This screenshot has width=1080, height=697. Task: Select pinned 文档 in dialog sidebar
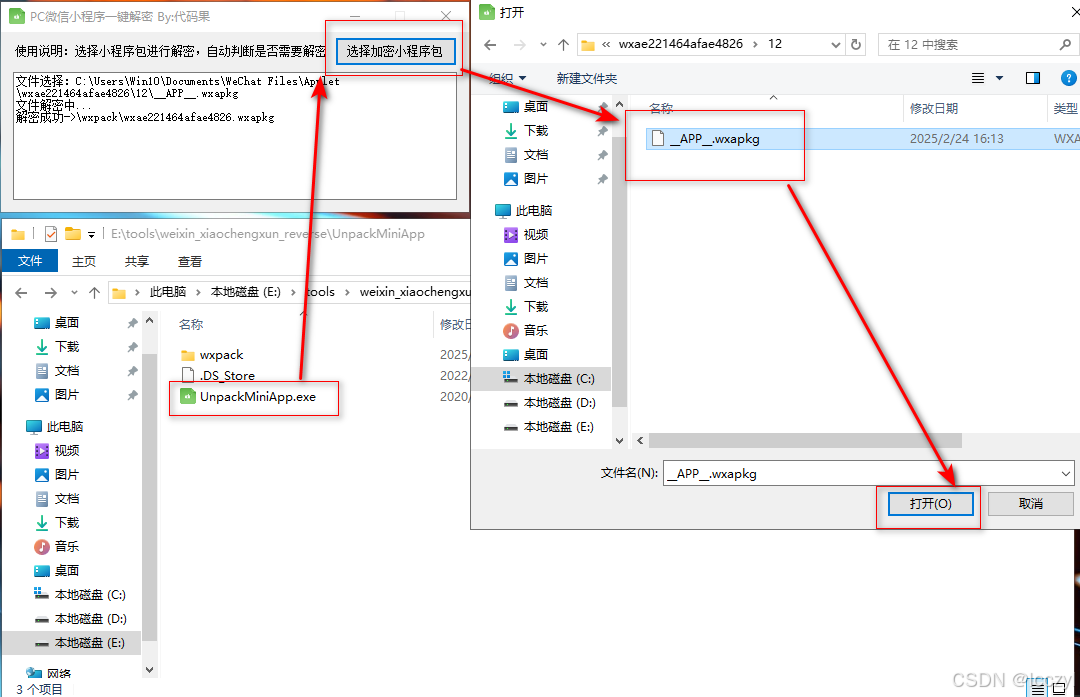[x=535, y=155]
